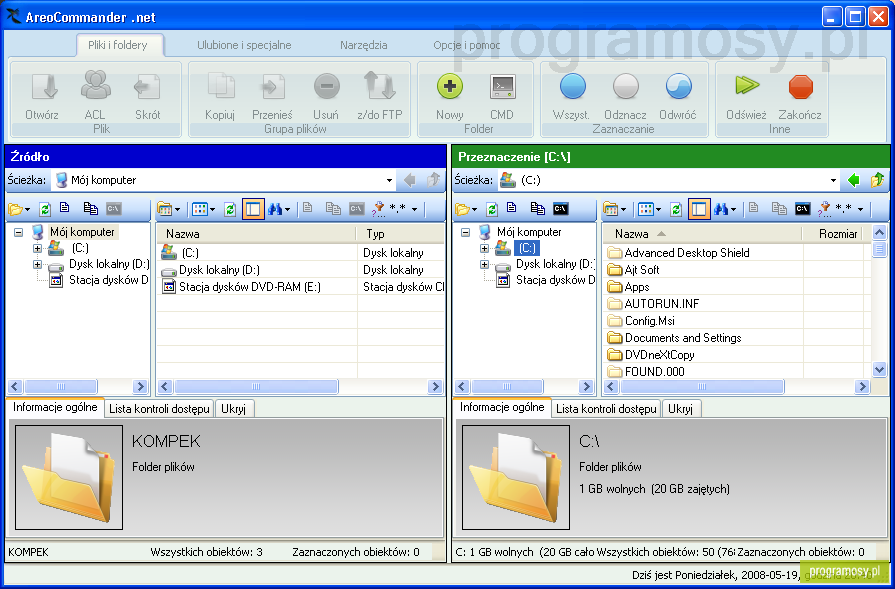
Task: Click the Odznacz deselect icon
Action: coord(626,87)
